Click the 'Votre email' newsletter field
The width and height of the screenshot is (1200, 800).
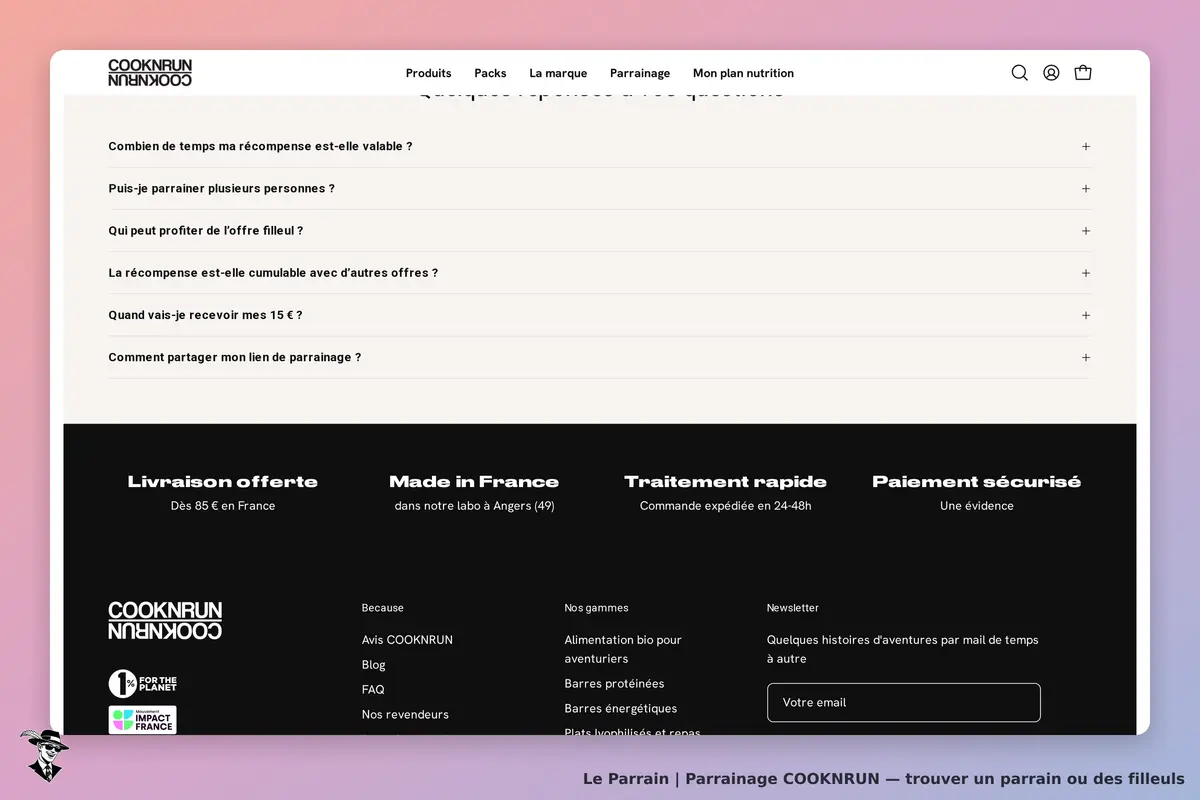(903, 703)
